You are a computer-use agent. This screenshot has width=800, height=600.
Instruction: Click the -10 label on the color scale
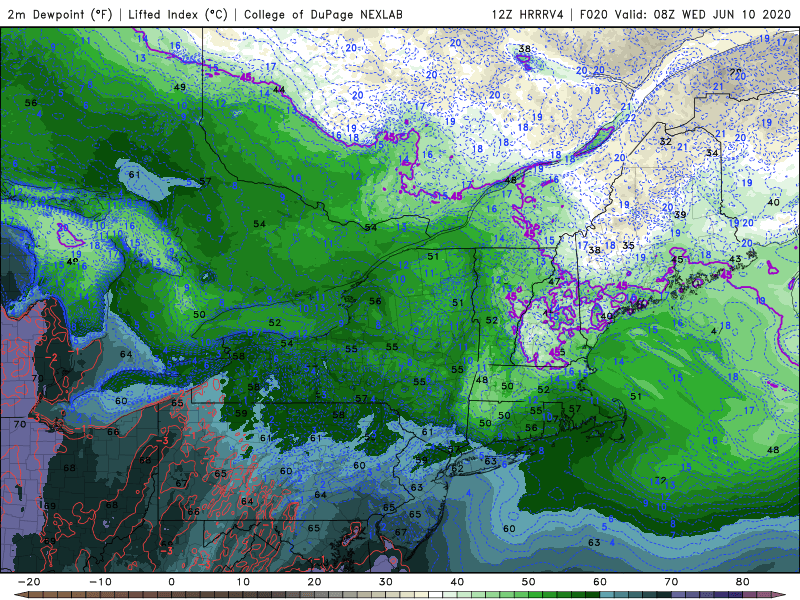point(100,582)
